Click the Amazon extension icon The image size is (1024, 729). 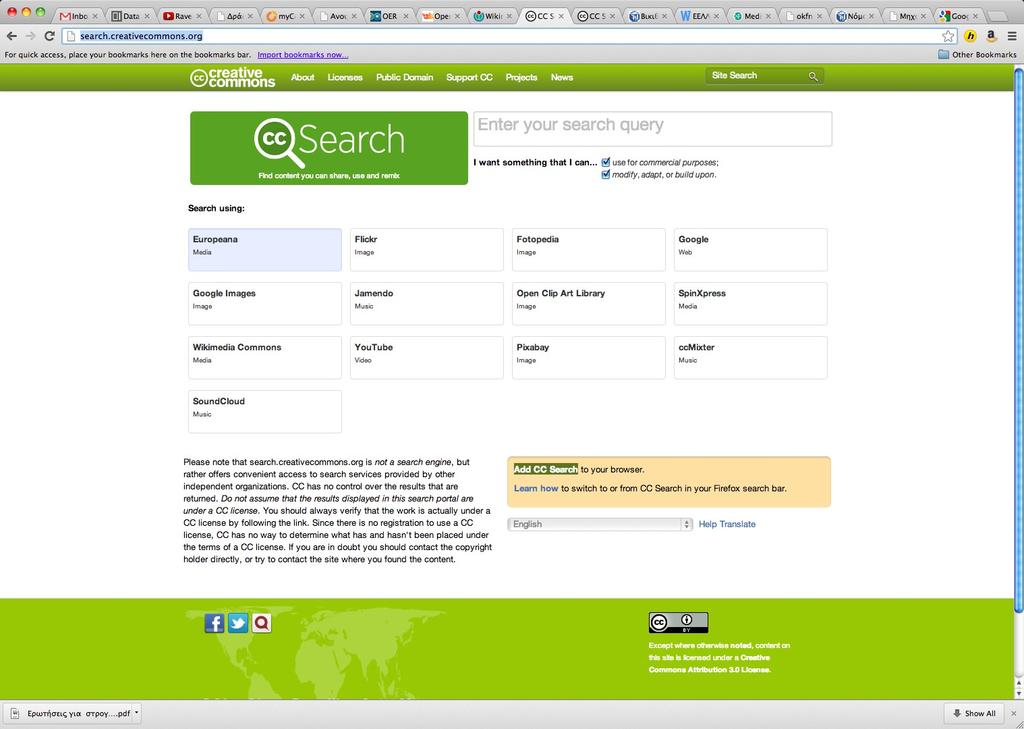pyautogui.click(x=991, y=37)
